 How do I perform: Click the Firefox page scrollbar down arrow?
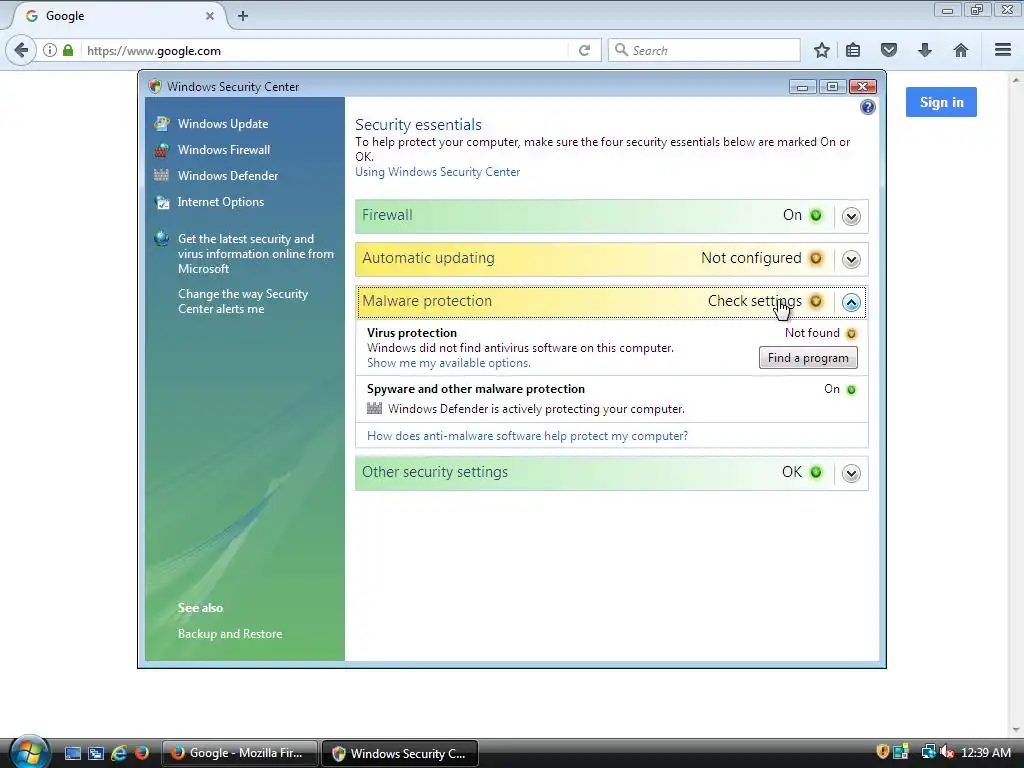1016,730
